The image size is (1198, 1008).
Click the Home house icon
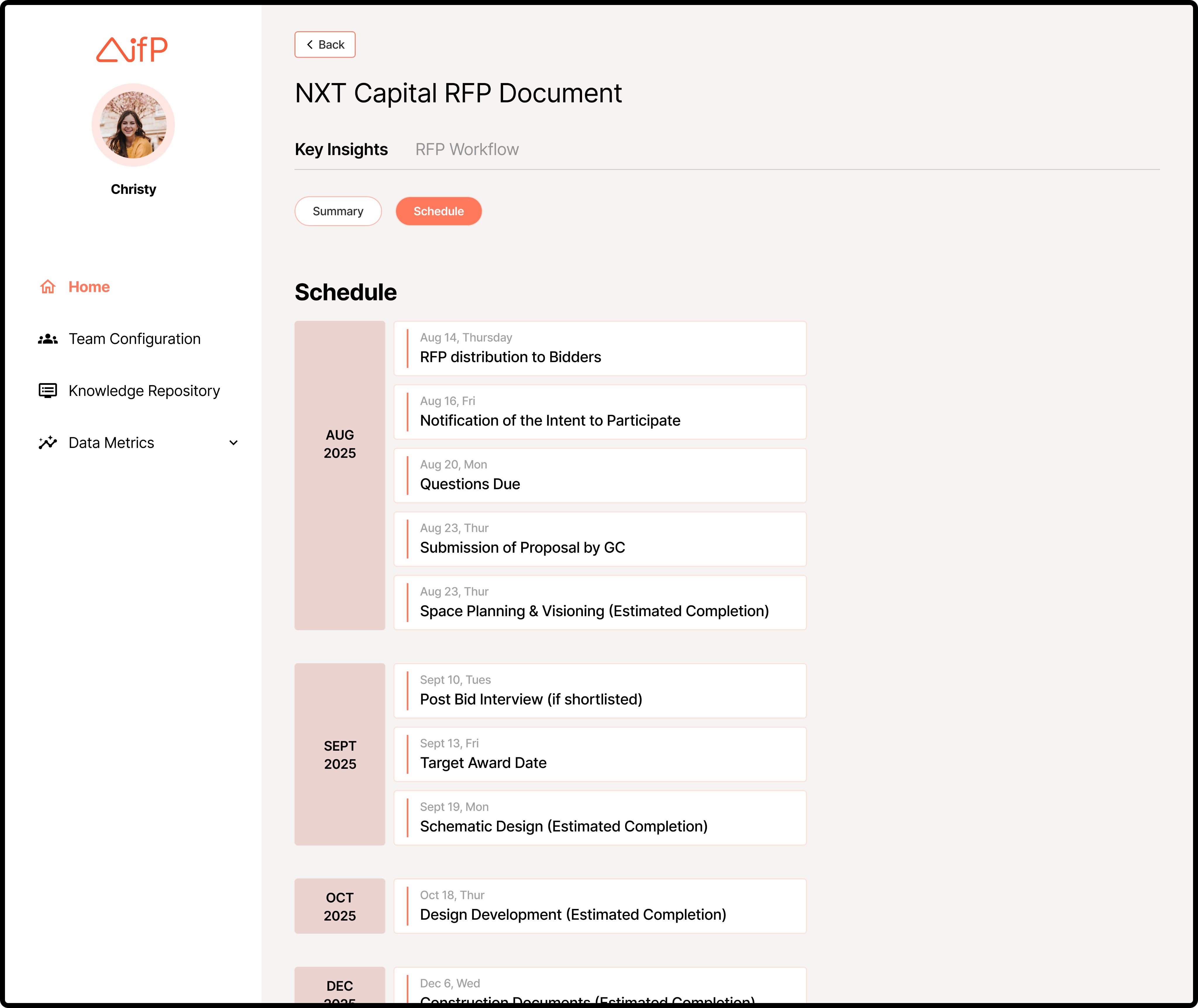pos(47,287)
